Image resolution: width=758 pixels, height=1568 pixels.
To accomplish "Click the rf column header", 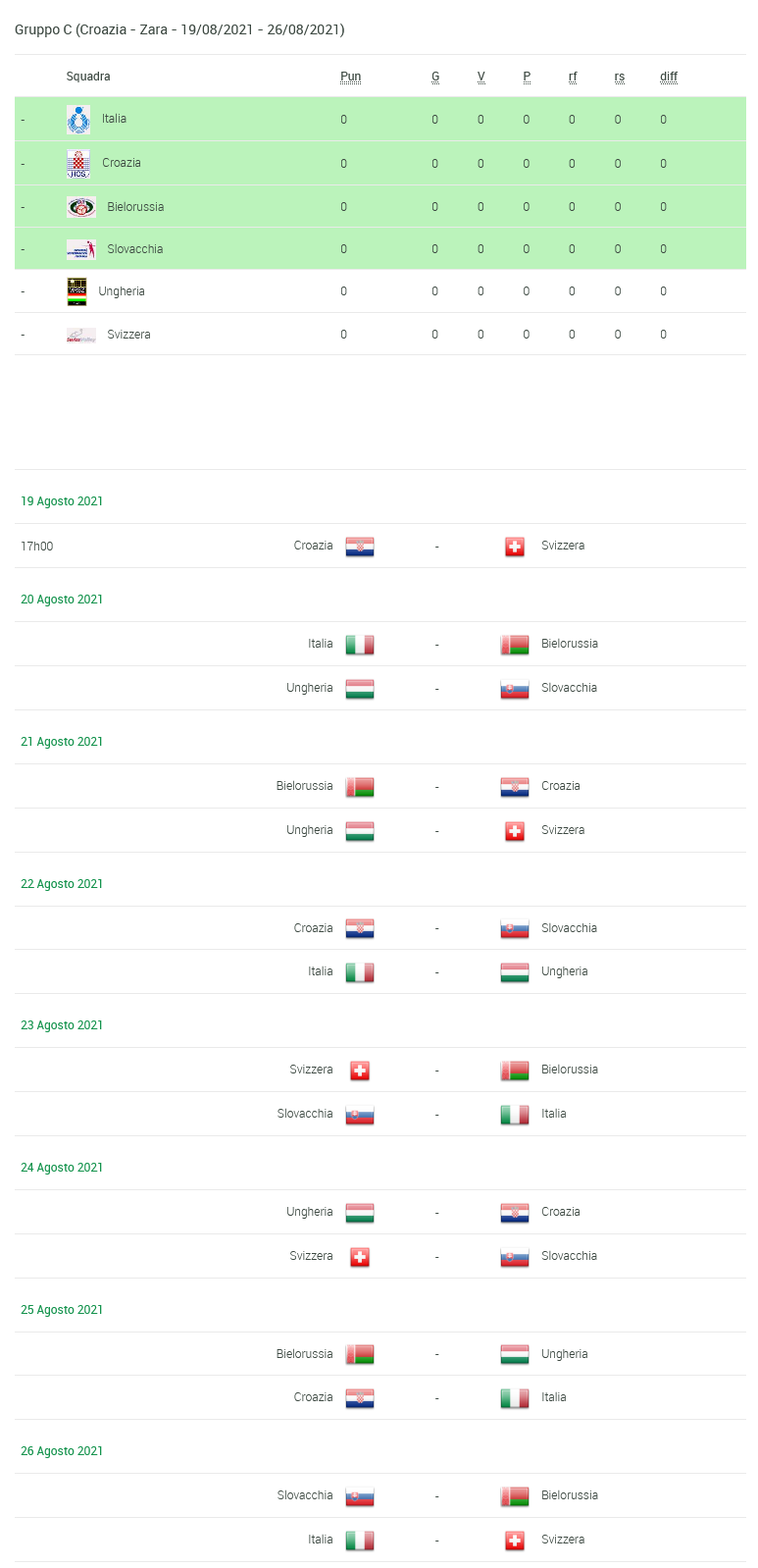I will click(x=573, y=77).
